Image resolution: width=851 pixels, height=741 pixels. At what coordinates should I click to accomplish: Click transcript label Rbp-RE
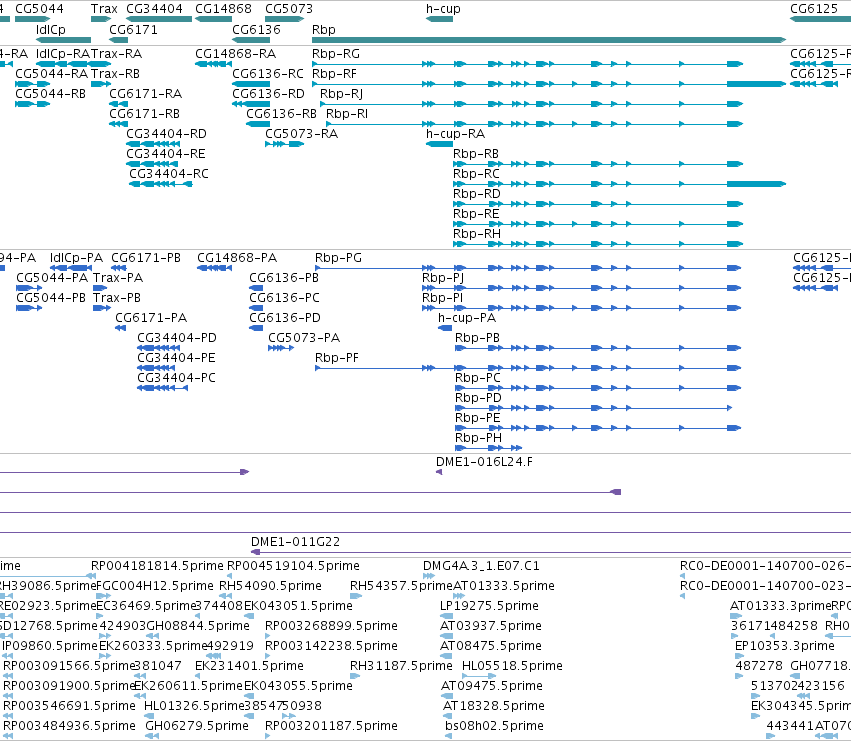476,214
